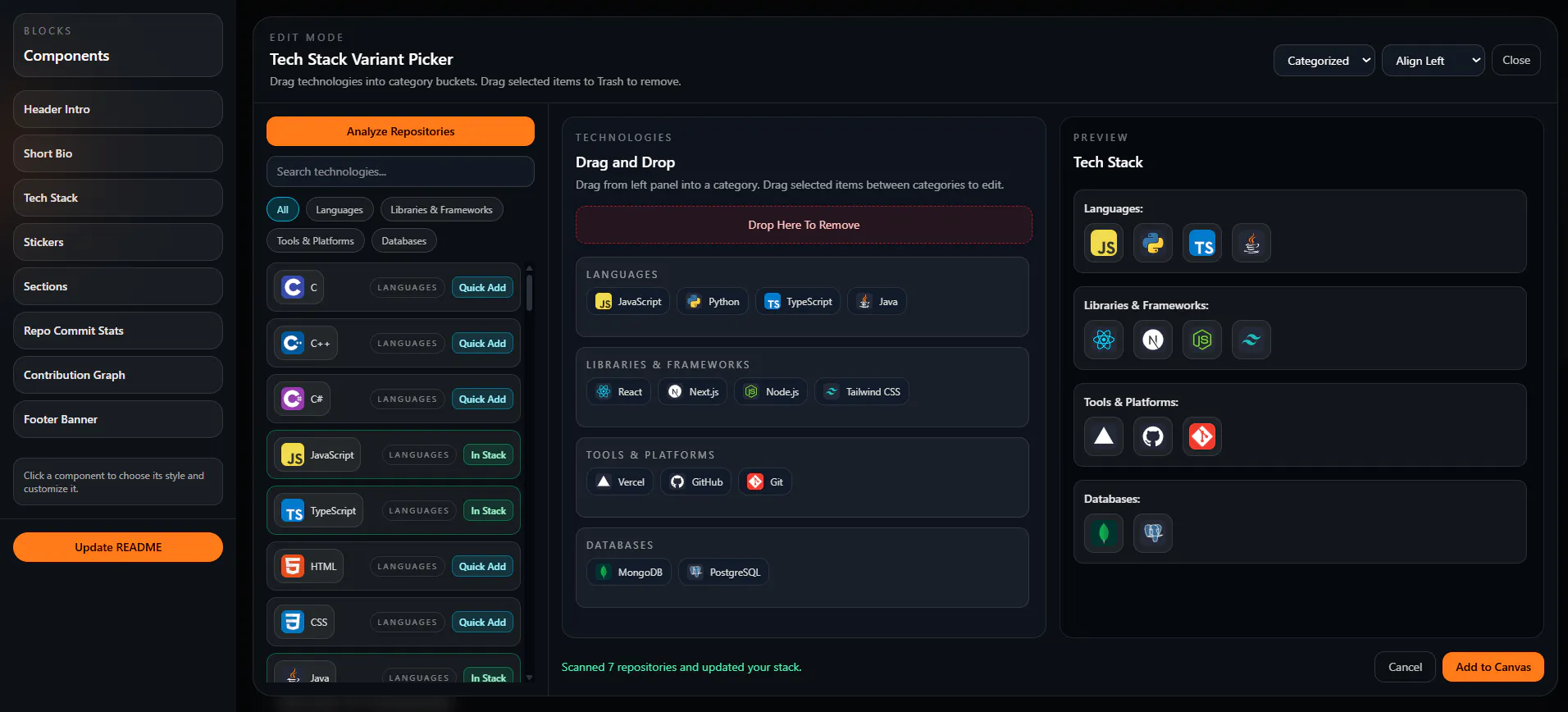Click the Python icon in Preview Languages
This screenshot has height=712, width=1568.
pyautogui.click(x=1153, y=244)
